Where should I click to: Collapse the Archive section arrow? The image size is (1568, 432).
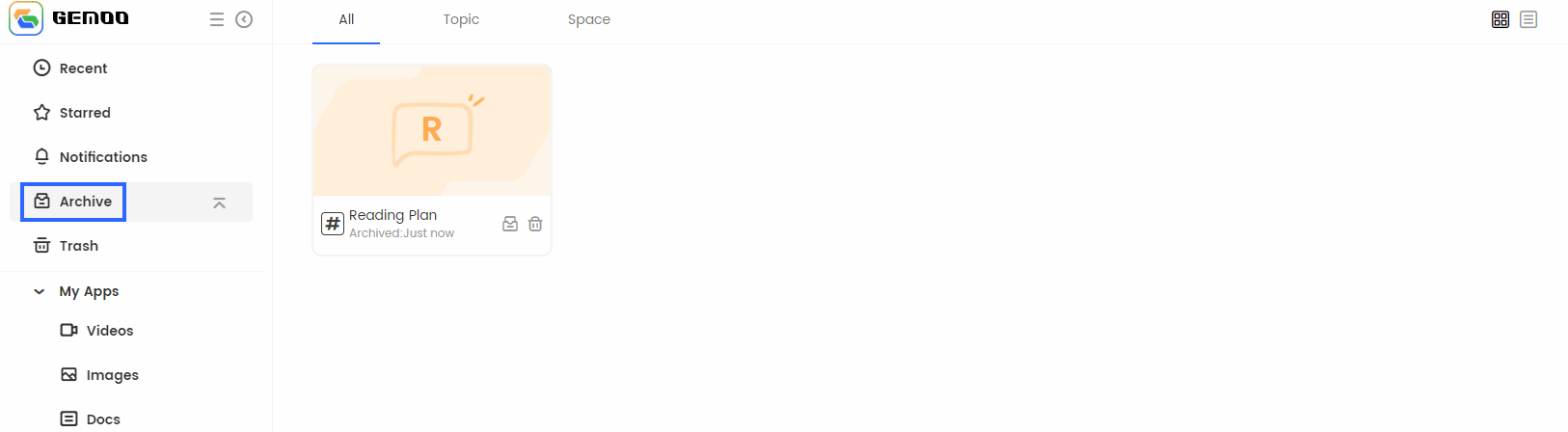(219, 202)
